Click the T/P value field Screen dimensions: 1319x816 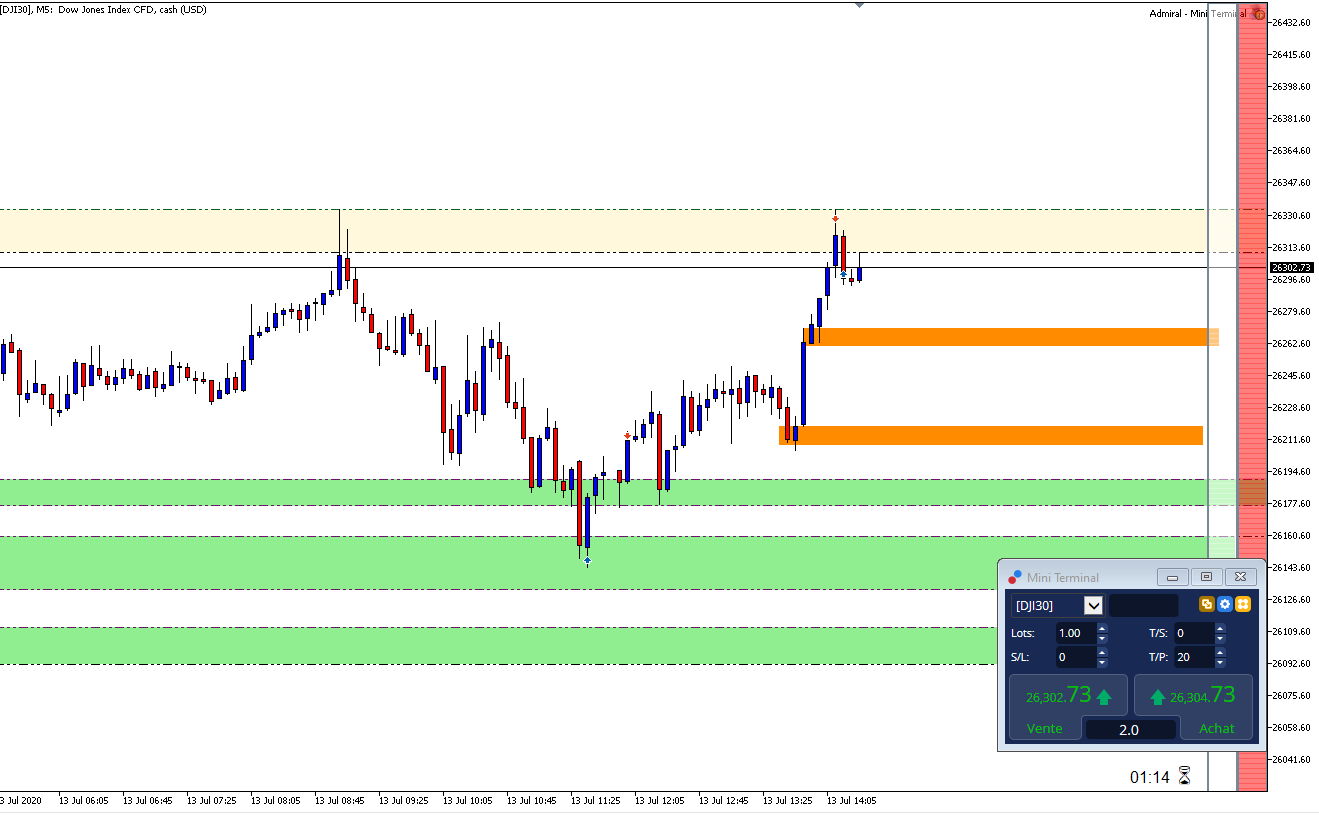1194,657
